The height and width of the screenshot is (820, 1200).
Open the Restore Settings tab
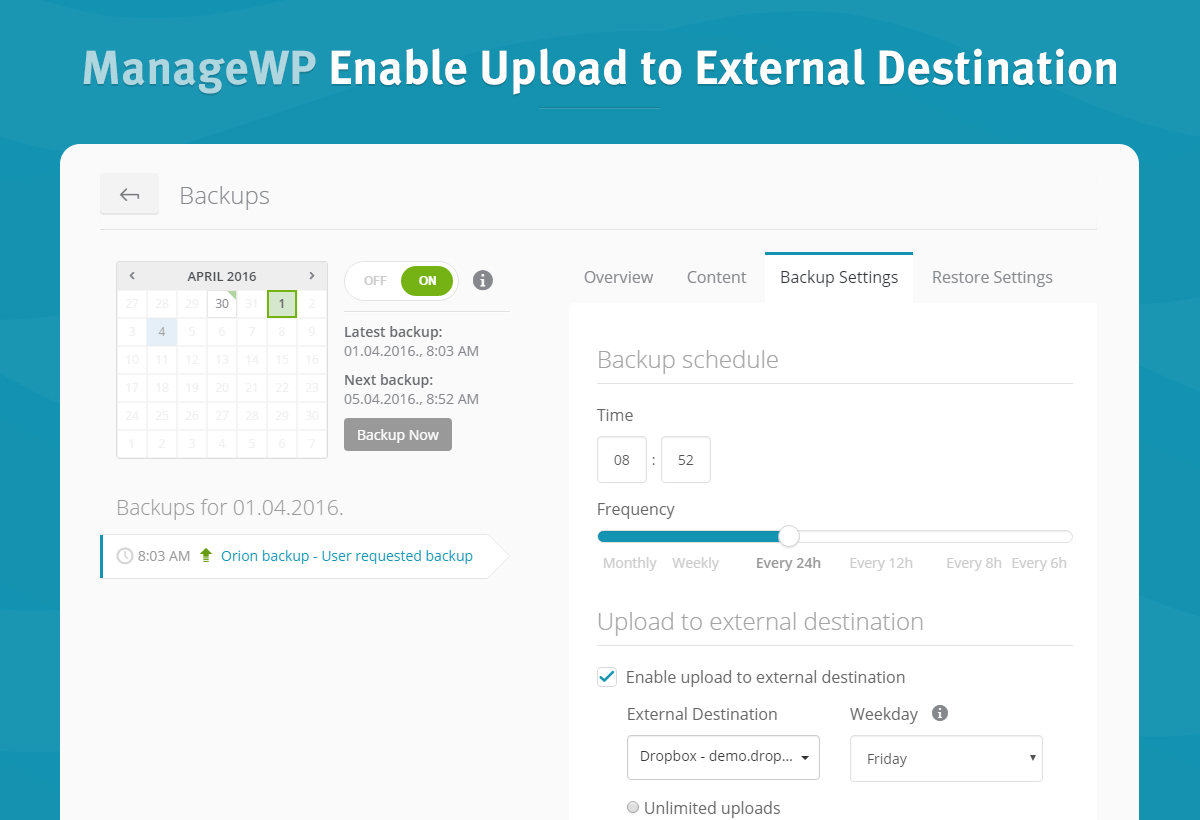coord(992,277)
